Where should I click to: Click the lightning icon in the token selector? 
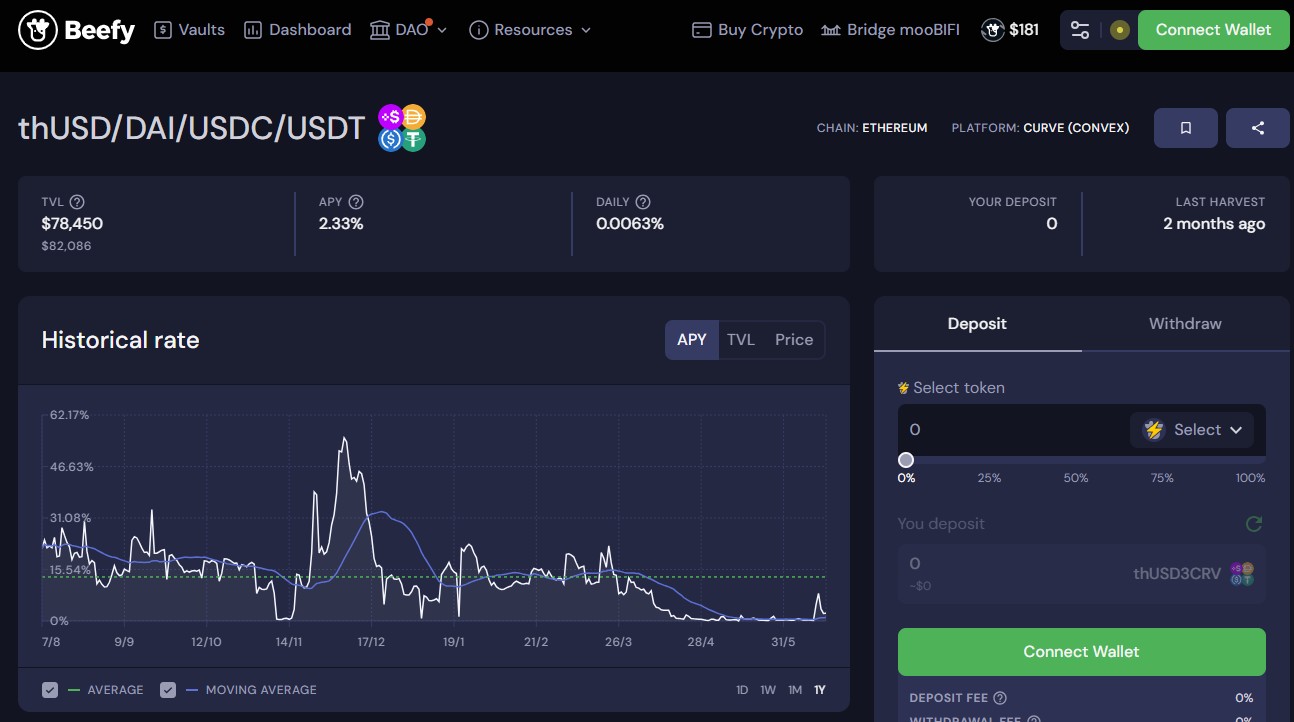pyautogui.click(x=1154, y=430)
